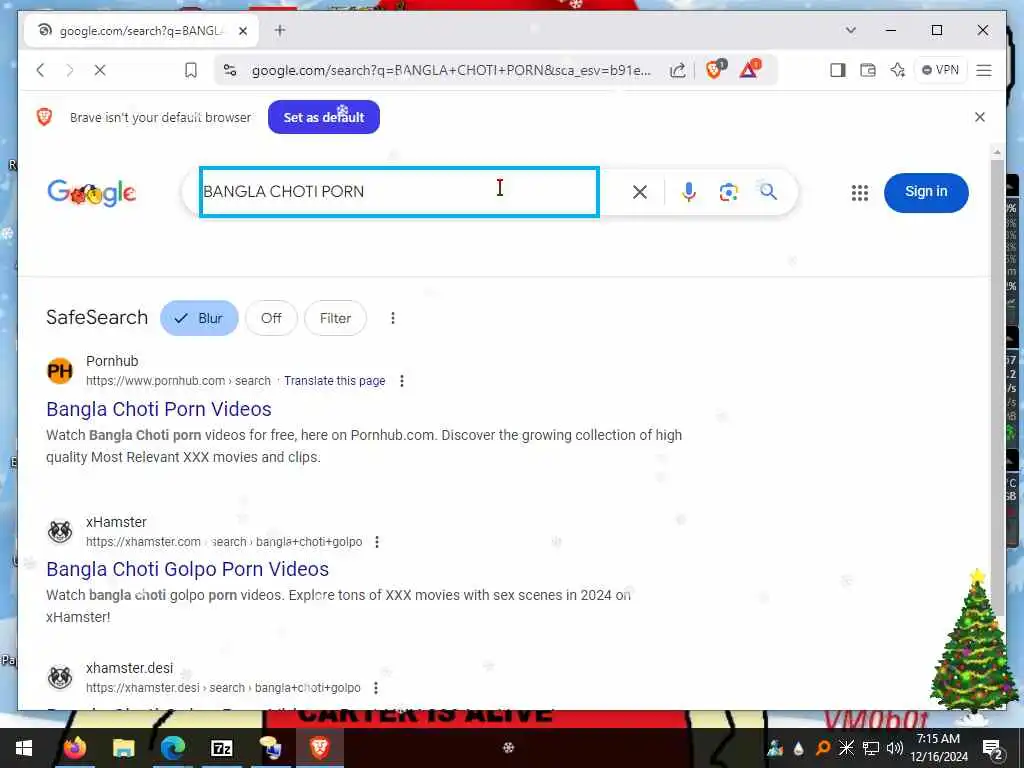This screenshot has height=768, width=1024.
Task: Open the Google apps grid
Action: pos(860,193)
